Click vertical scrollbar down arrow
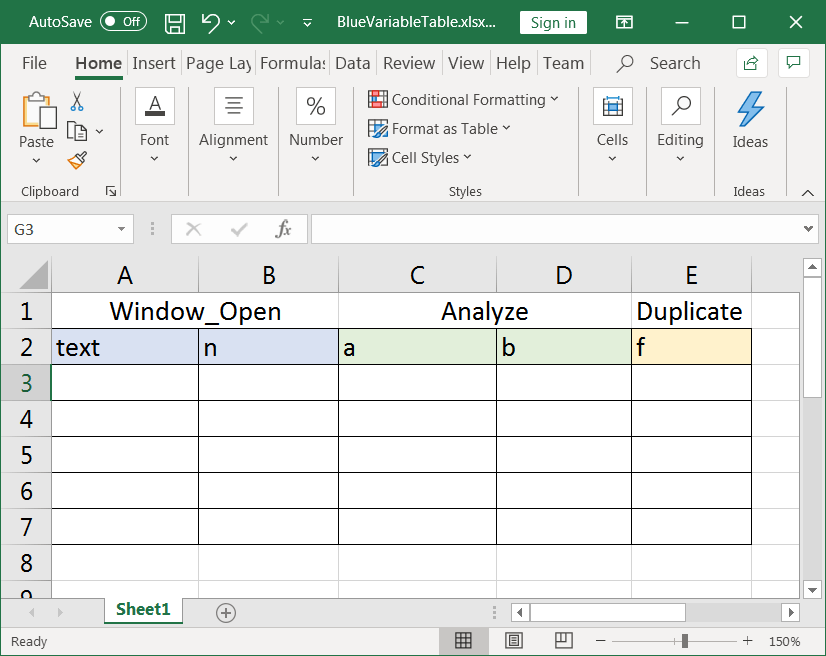The height and width of the screenshot is (656, 826). (x=812, y=590)
